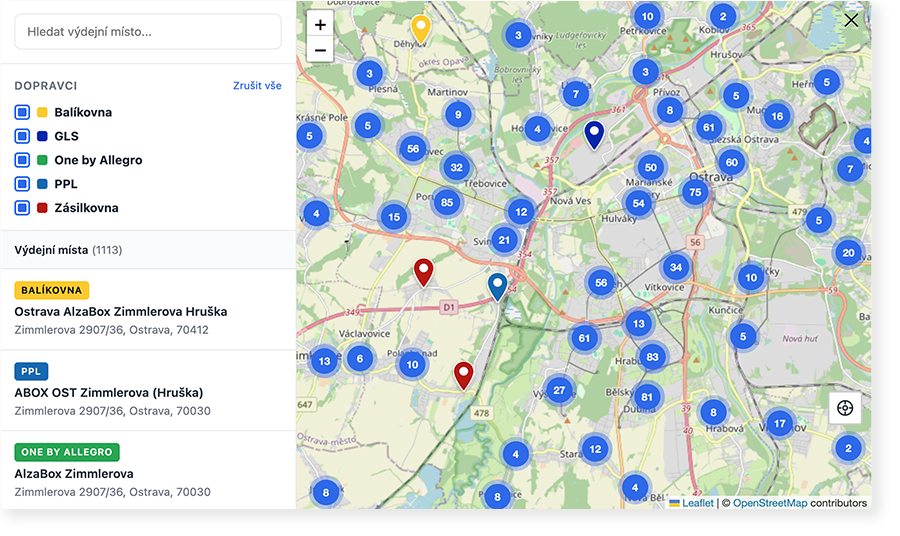Toggle the One by Allegro checkbox
The height and width of the screenshot is (536, 900).
point(22,160)
